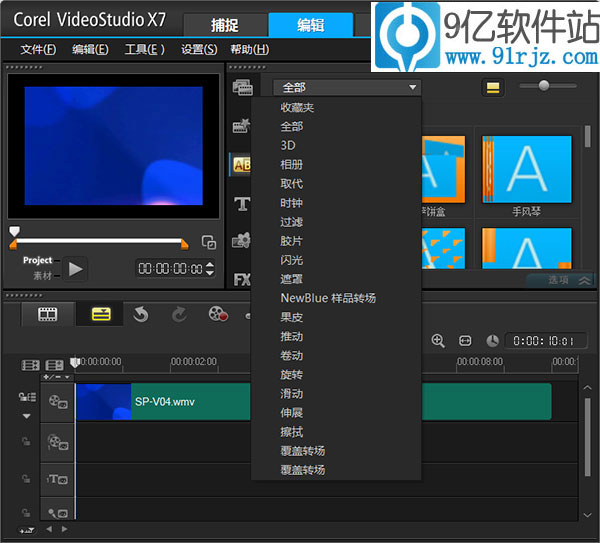Screen dimensions: 600x543
Task: Fit project in timeline window
Action: (465, 341)
